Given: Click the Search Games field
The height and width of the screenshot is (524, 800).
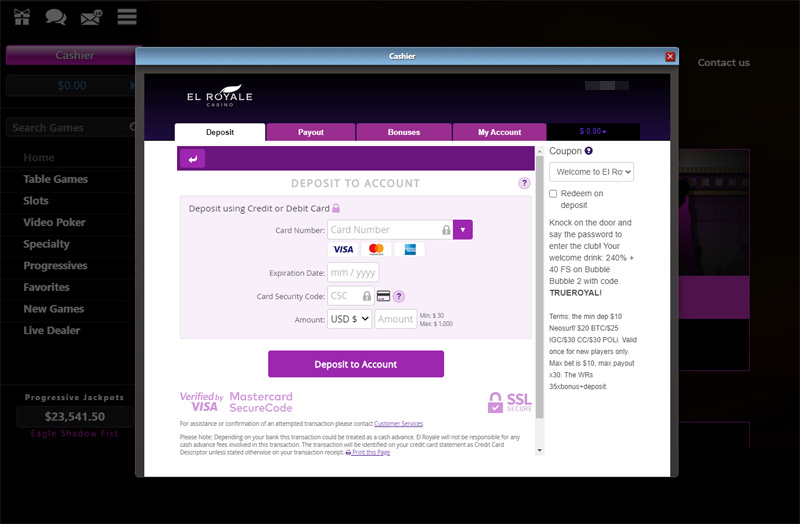Looking at the screenshot, I should point(71,127).
